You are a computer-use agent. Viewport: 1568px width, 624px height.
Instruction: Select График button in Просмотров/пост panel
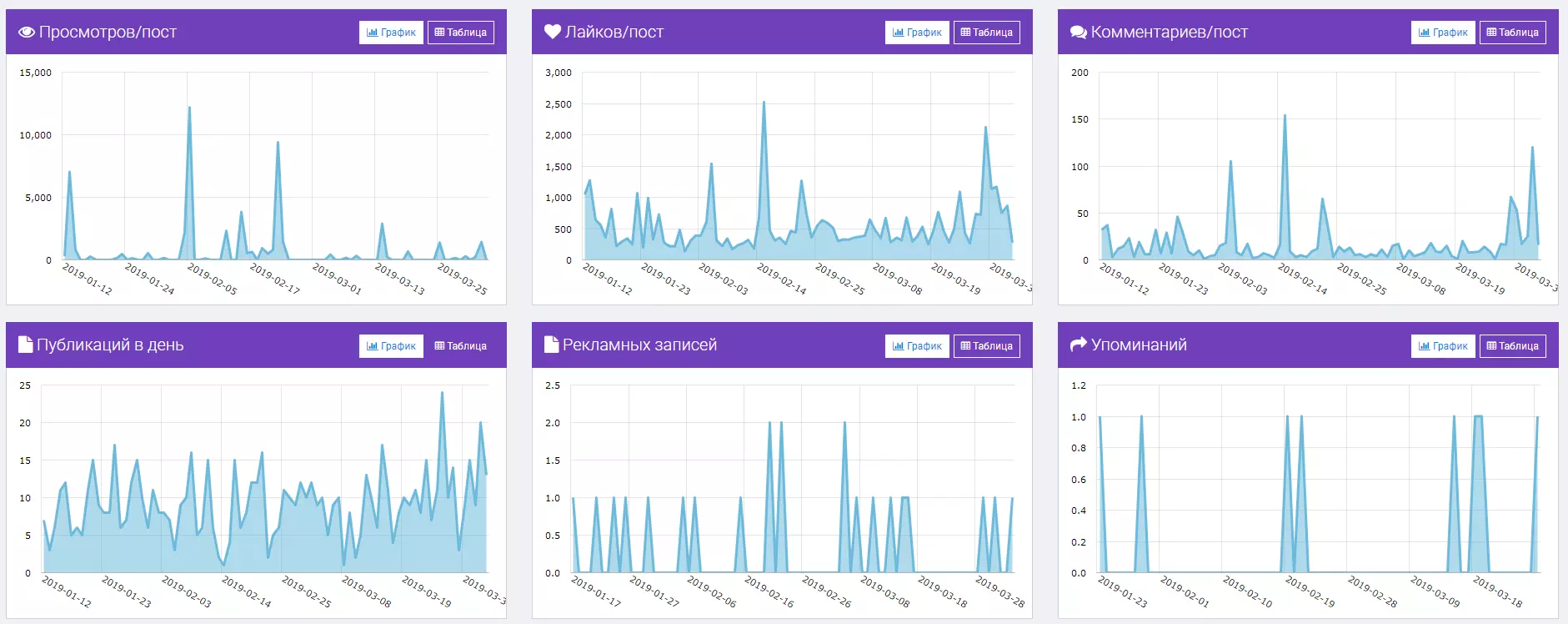coord(392,33)
